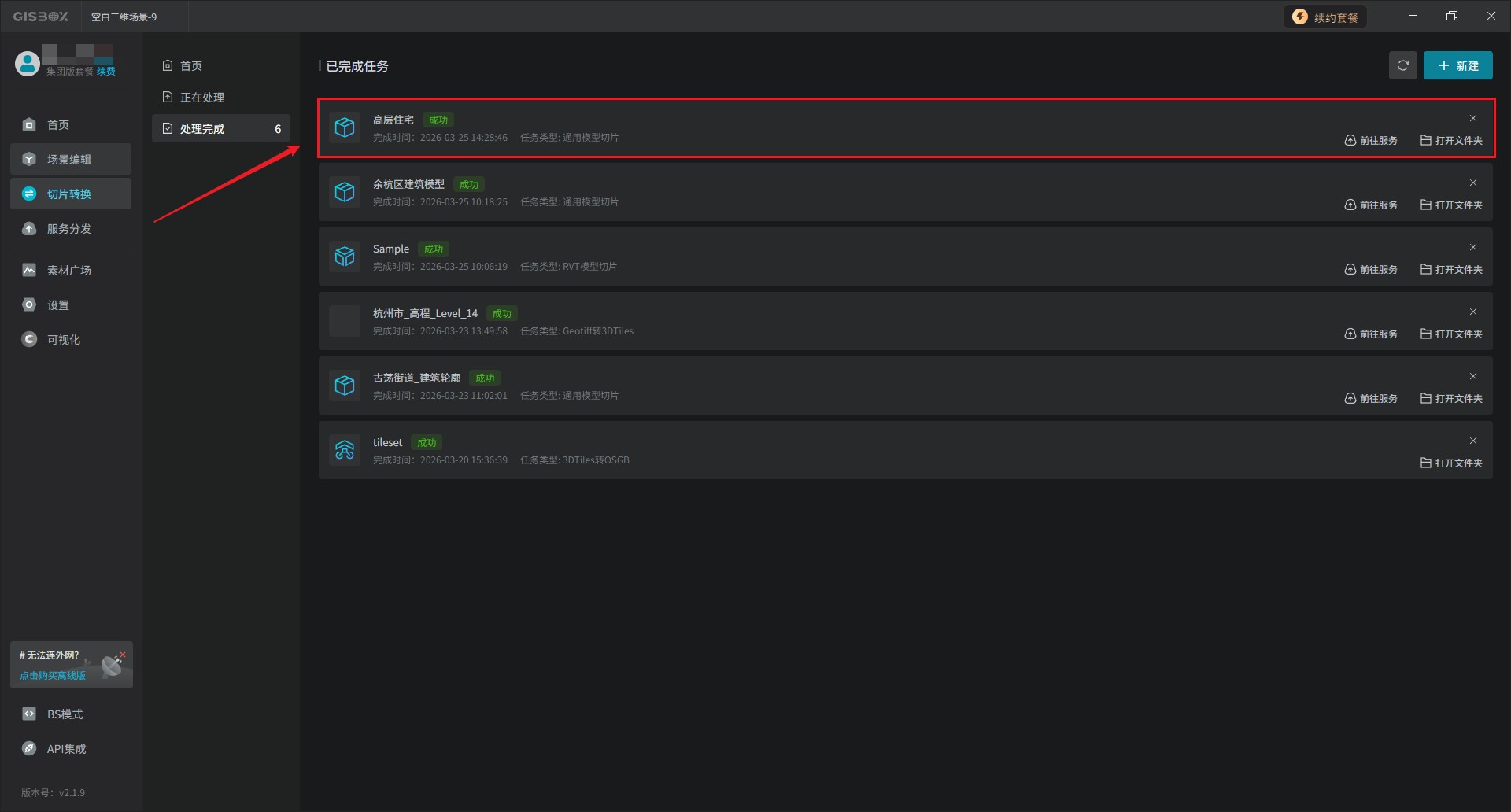Click the refresh icon beside 新建
This screenshot has height=812, width=1511.
pyautogui.click(x=1402, y=66)
